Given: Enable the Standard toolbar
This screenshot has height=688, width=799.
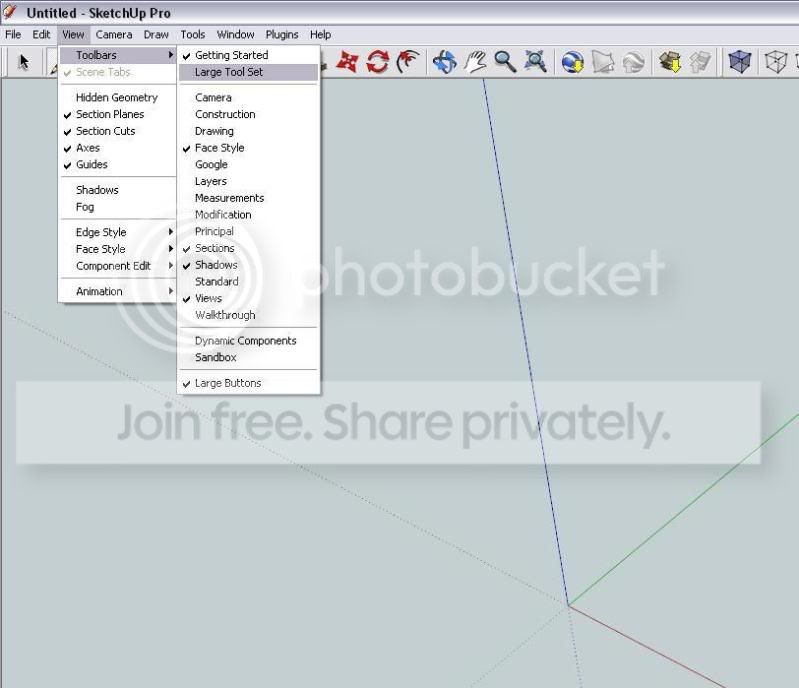Looking at the screenshot, I should click(x=249, y=281).
